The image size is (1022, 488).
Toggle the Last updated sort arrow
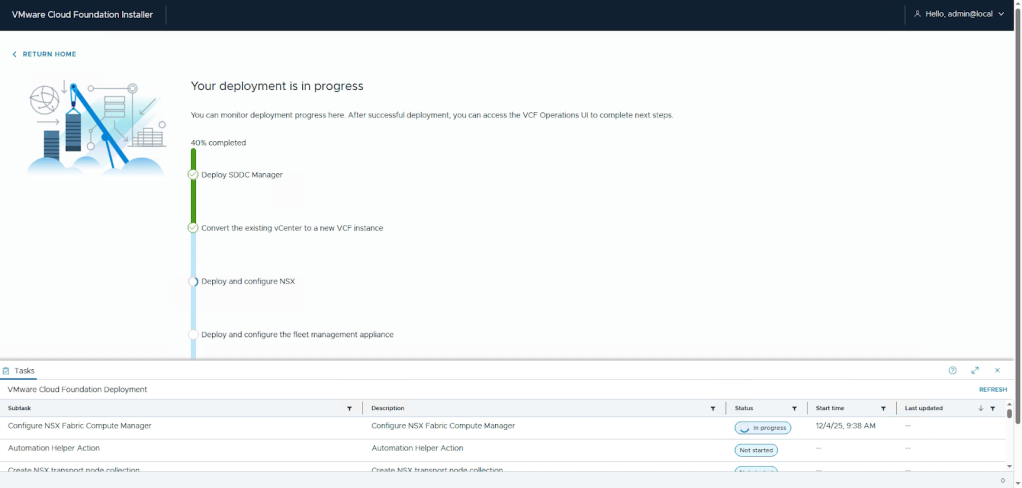pyautogui.click(x=980, y=409)
